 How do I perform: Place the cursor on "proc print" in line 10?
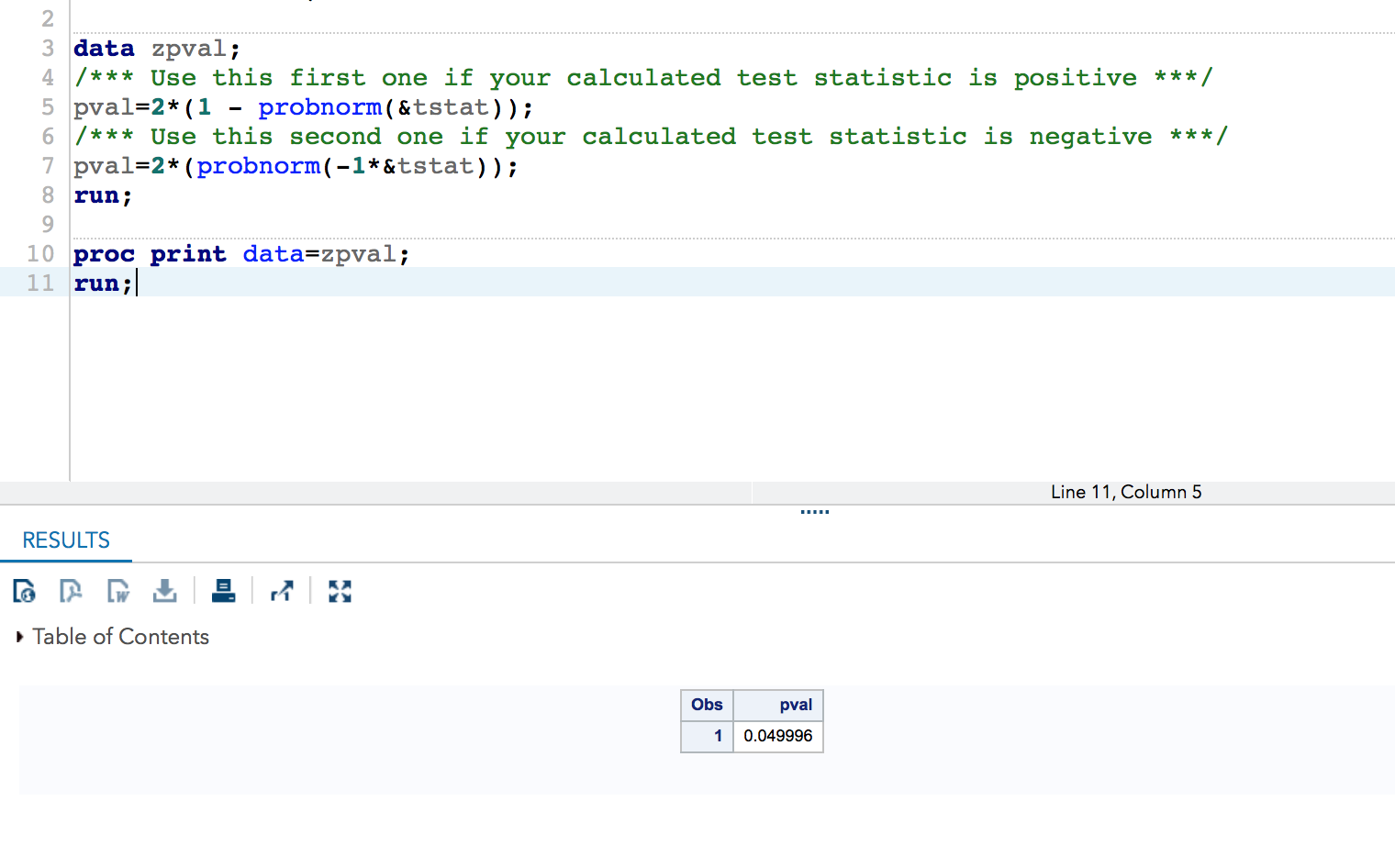[x=150, y=254]
